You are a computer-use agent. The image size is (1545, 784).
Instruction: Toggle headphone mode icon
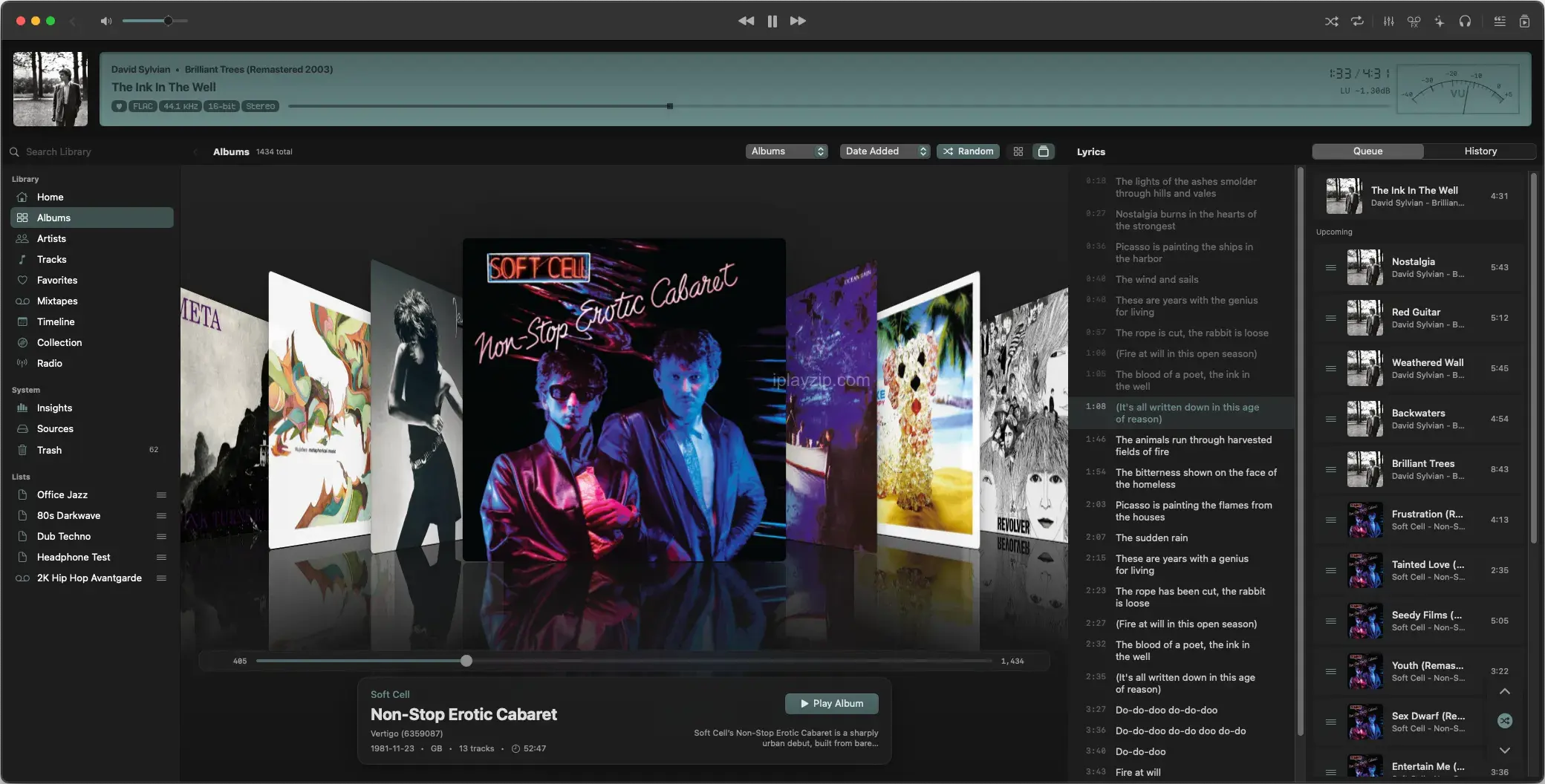[x=1465, y=22]
